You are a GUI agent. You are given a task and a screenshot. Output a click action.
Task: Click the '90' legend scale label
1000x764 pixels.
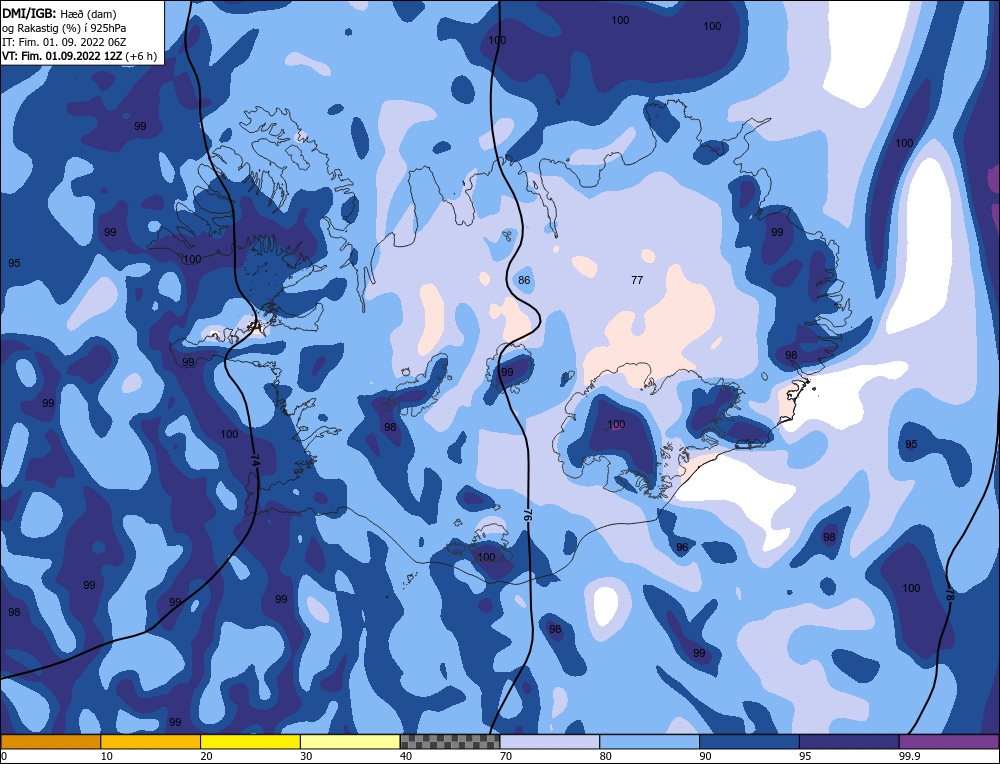tap(705, 756)
